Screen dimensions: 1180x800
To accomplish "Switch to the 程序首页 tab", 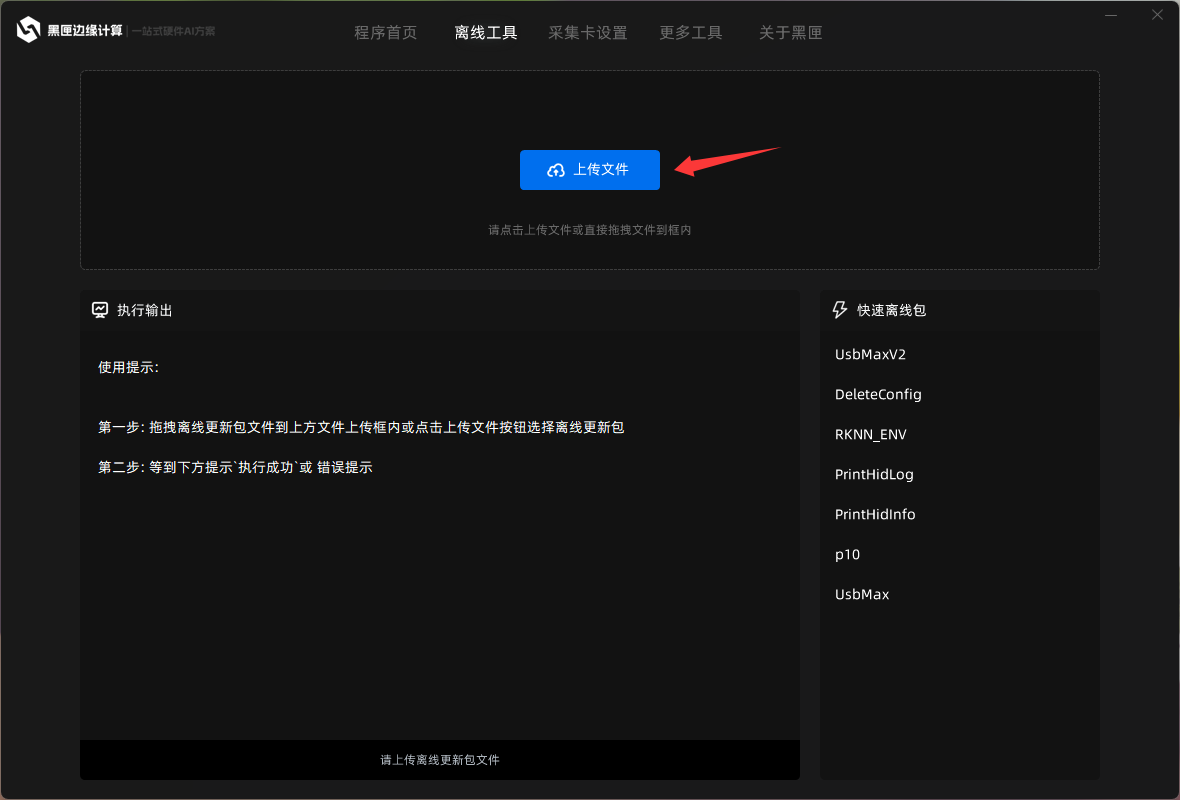I will tap(387, 32).
